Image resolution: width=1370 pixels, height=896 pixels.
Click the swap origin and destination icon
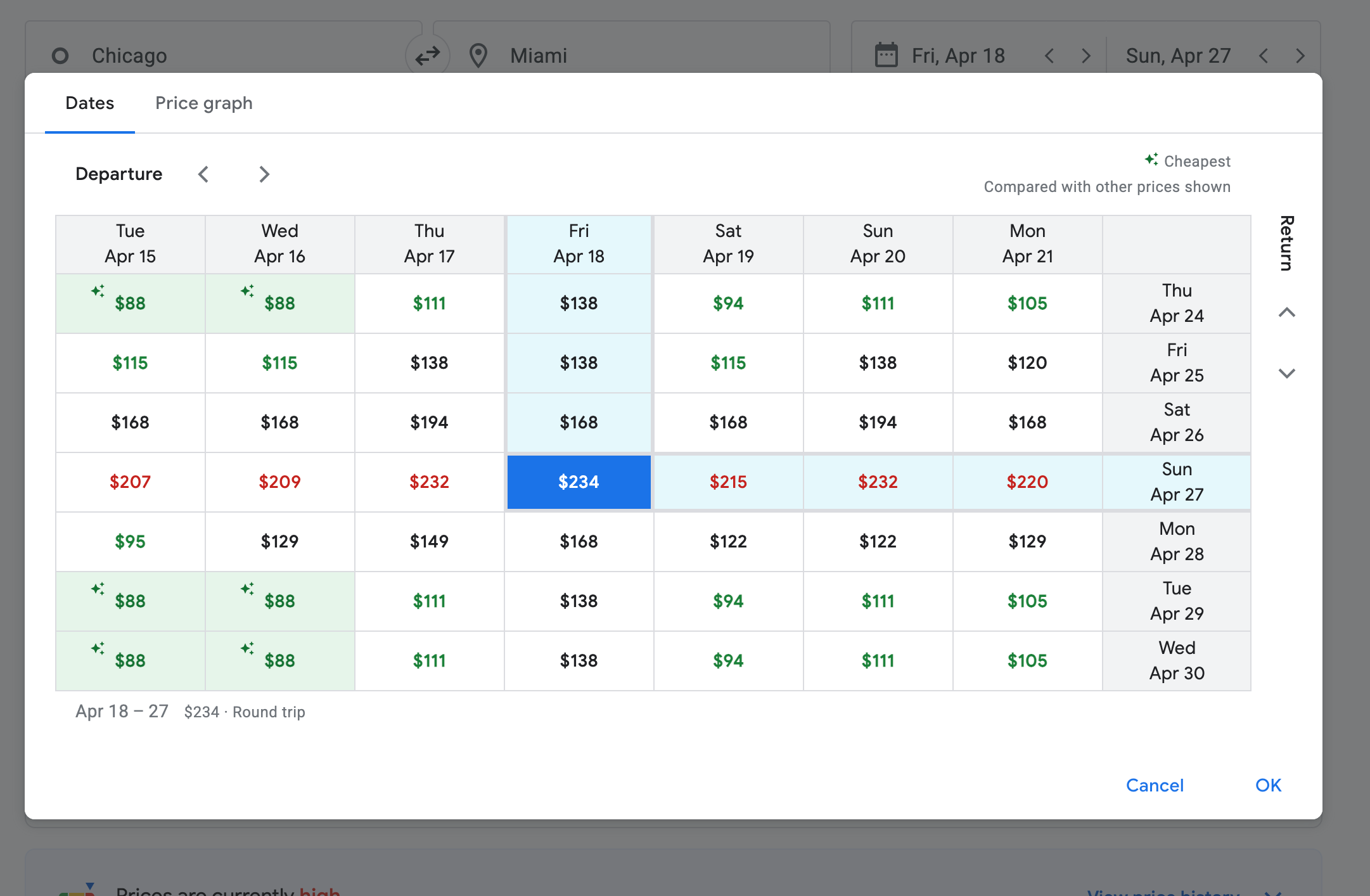coord(428,55)
